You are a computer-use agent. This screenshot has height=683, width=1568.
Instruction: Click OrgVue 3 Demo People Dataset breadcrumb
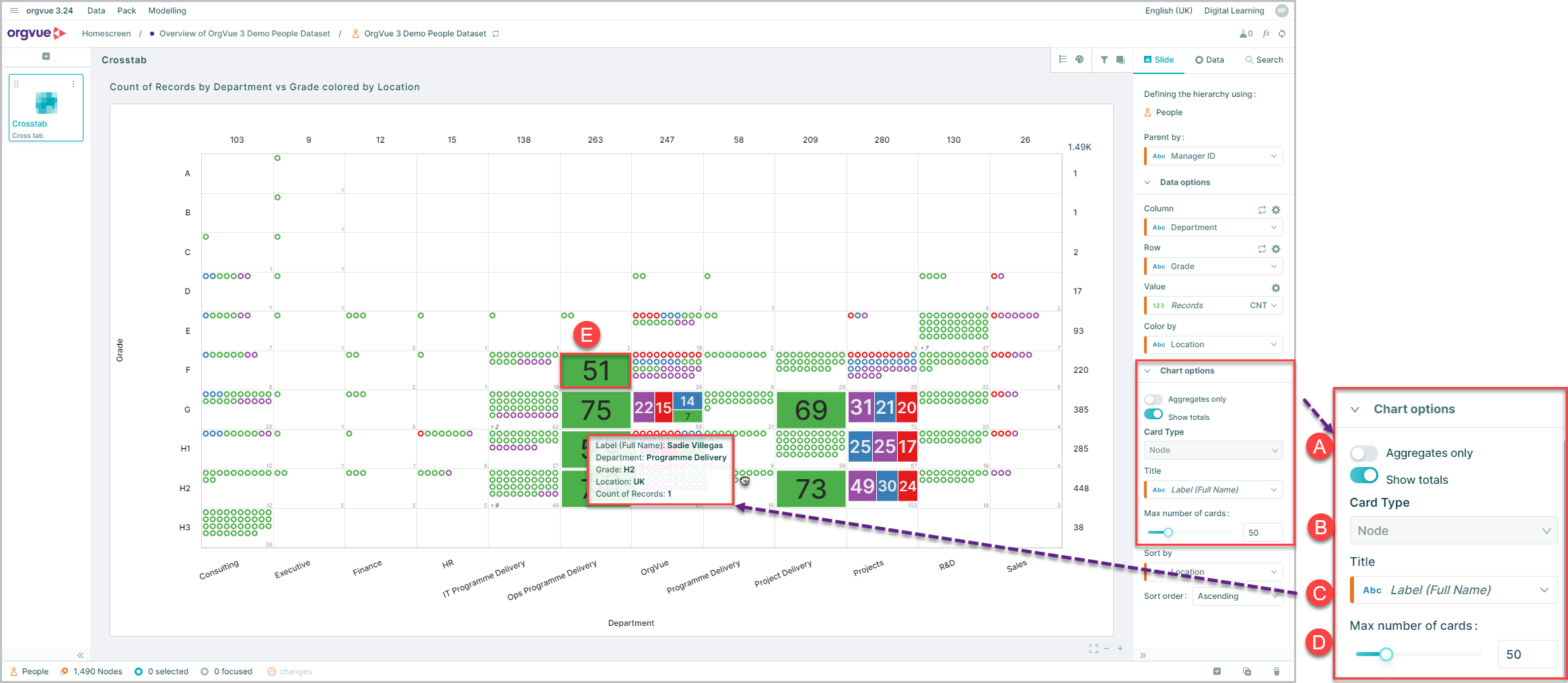425,34
